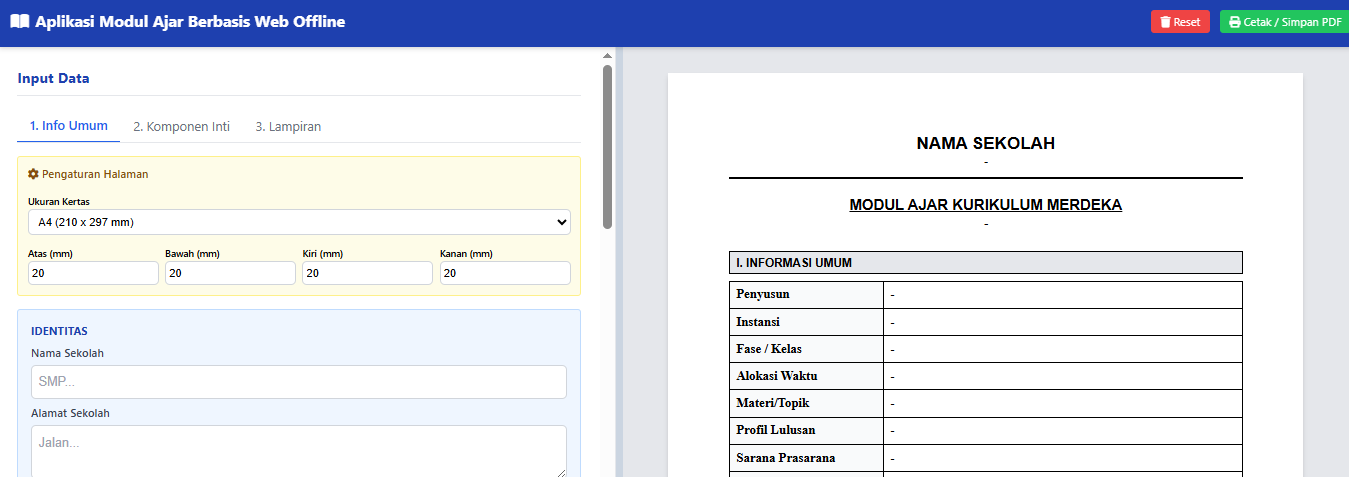The width and height of the screenshot is (1349, 477).
Task: Click the Ukuran Kertas label
Action: [59, 202]
